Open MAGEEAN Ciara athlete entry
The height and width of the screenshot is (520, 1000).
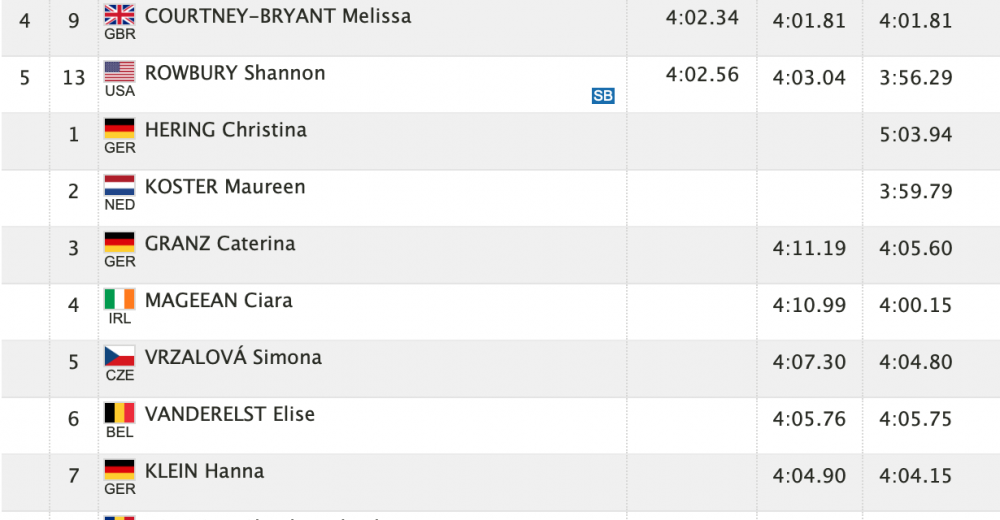pyautogui.click(x=219, y=300)
